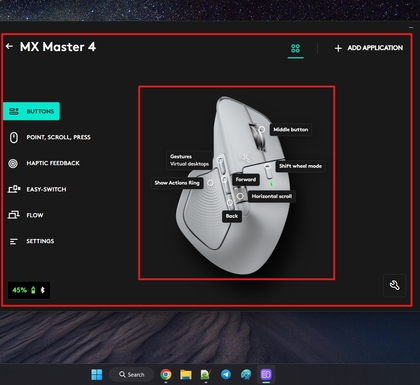The height and width of the screenshot is (385, 420).
Task: Click the scroll wheel hotspot circle on mouse
Action: [x=262, y=129]
